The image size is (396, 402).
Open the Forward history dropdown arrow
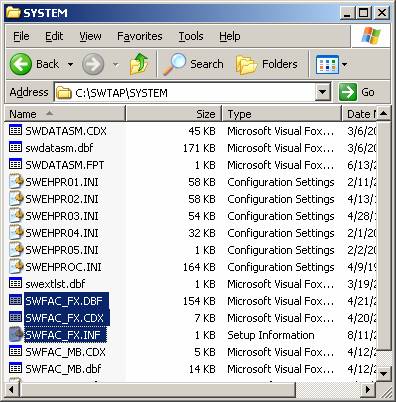(x=115, y=64)
